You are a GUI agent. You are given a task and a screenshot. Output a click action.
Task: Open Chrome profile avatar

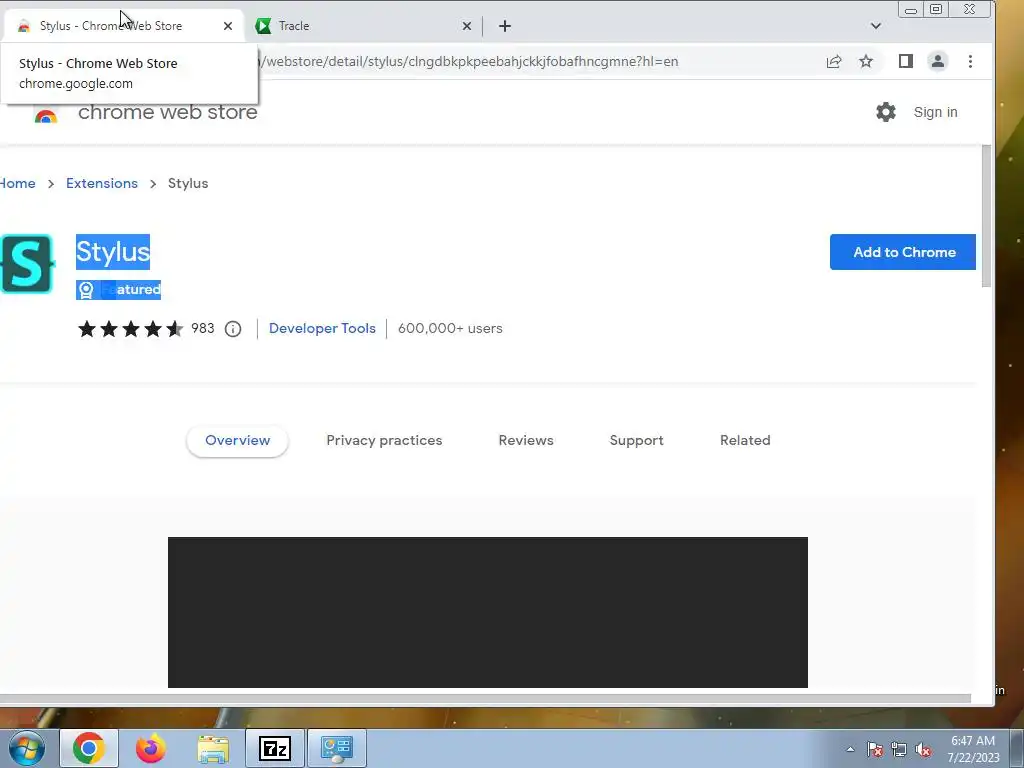click(938, 61)
